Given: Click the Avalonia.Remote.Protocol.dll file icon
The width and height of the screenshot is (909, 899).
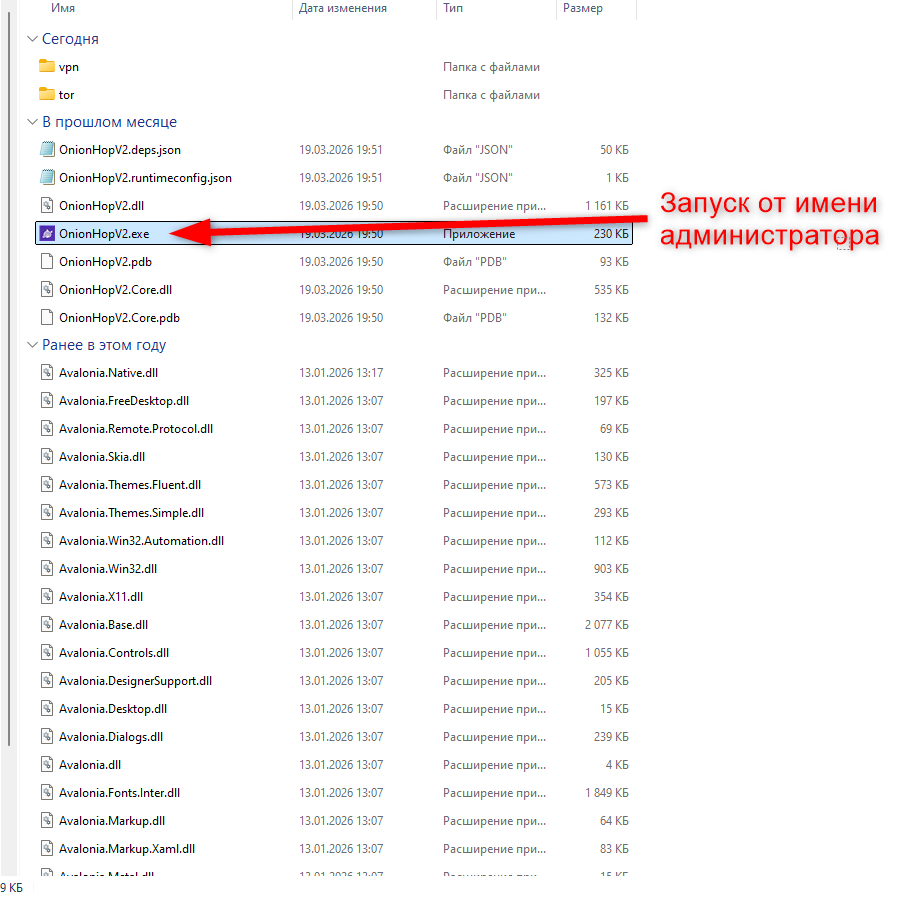Looking at the screenshot, I should pos(47,428).
